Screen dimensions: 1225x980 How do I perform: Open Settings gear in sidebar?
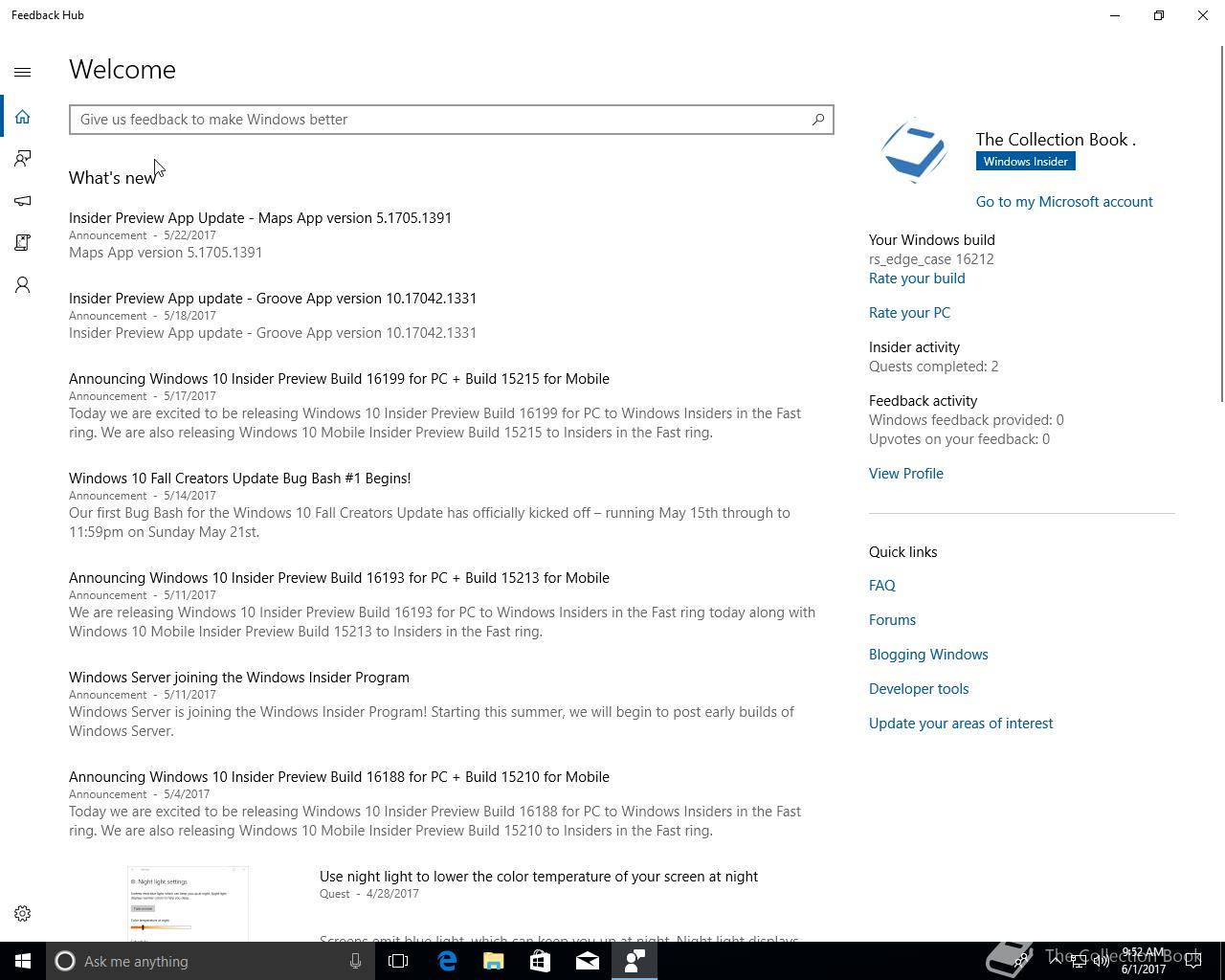[x=23, y=914]
